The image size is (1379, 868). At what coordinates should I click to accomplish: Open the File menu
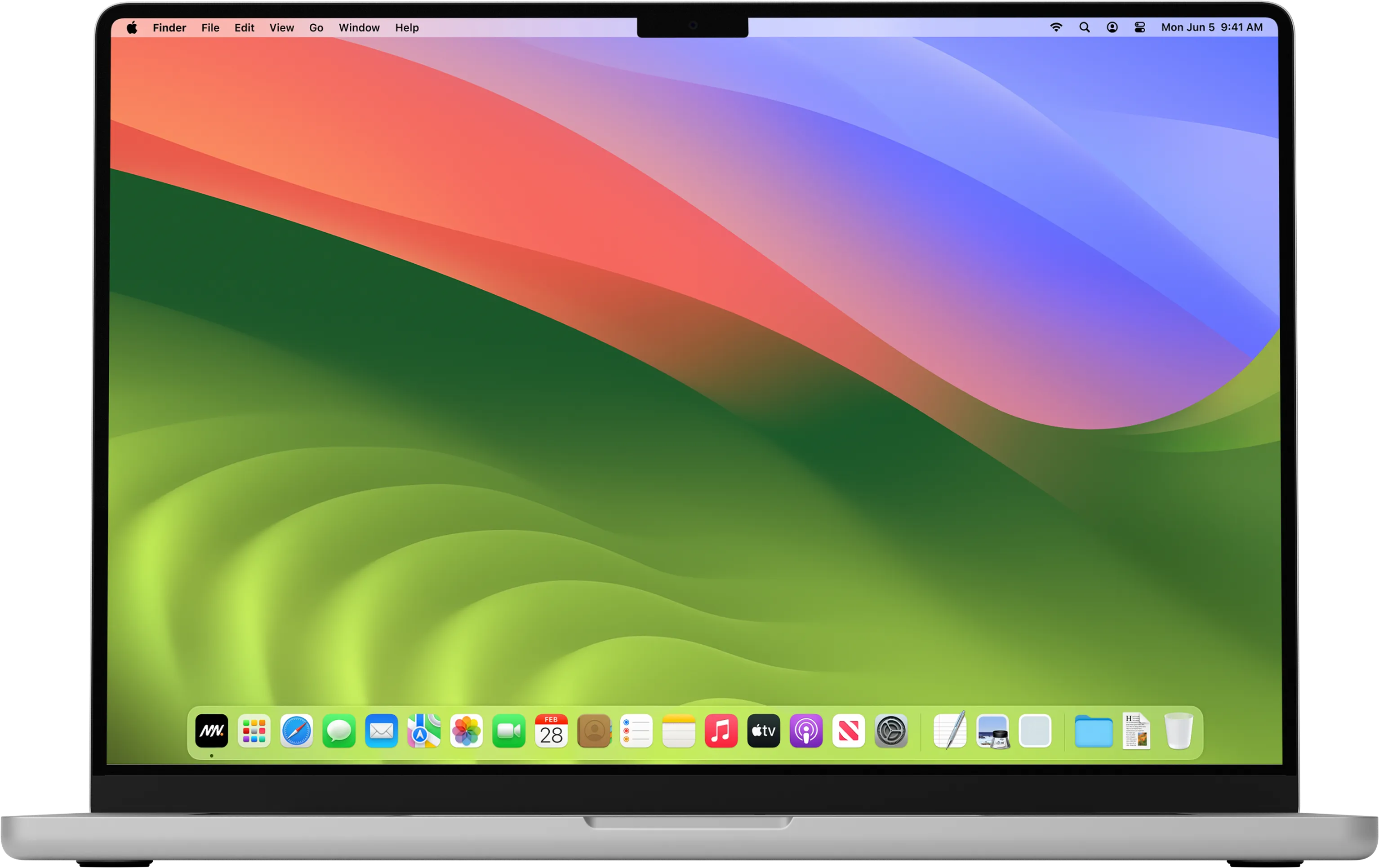pyautogui.click(x=210, y=27)
